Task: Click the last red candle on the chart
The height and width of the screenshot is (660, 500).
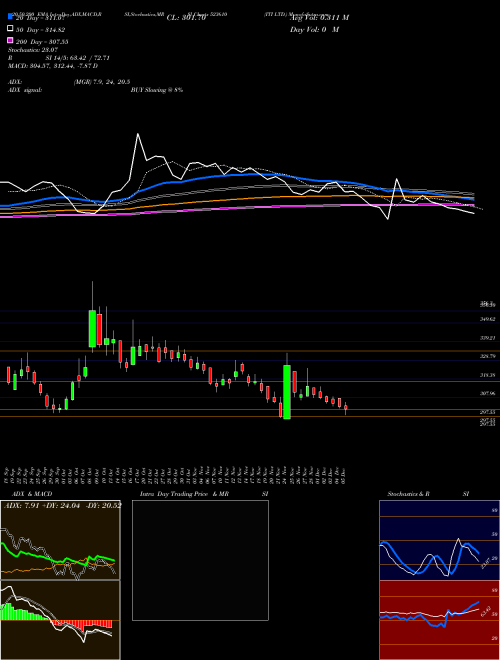Action: 346,407
